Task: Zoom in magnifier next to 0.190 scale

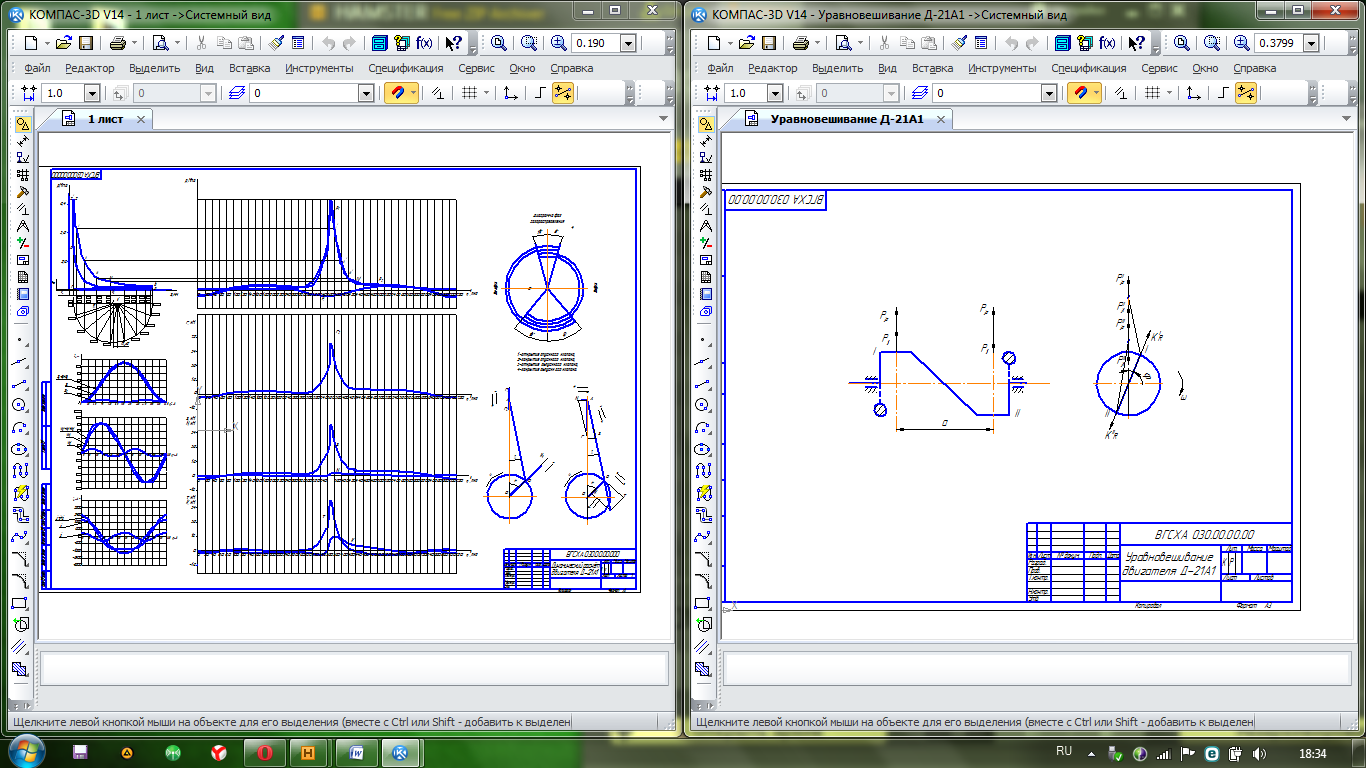Action: pos(559,43)
